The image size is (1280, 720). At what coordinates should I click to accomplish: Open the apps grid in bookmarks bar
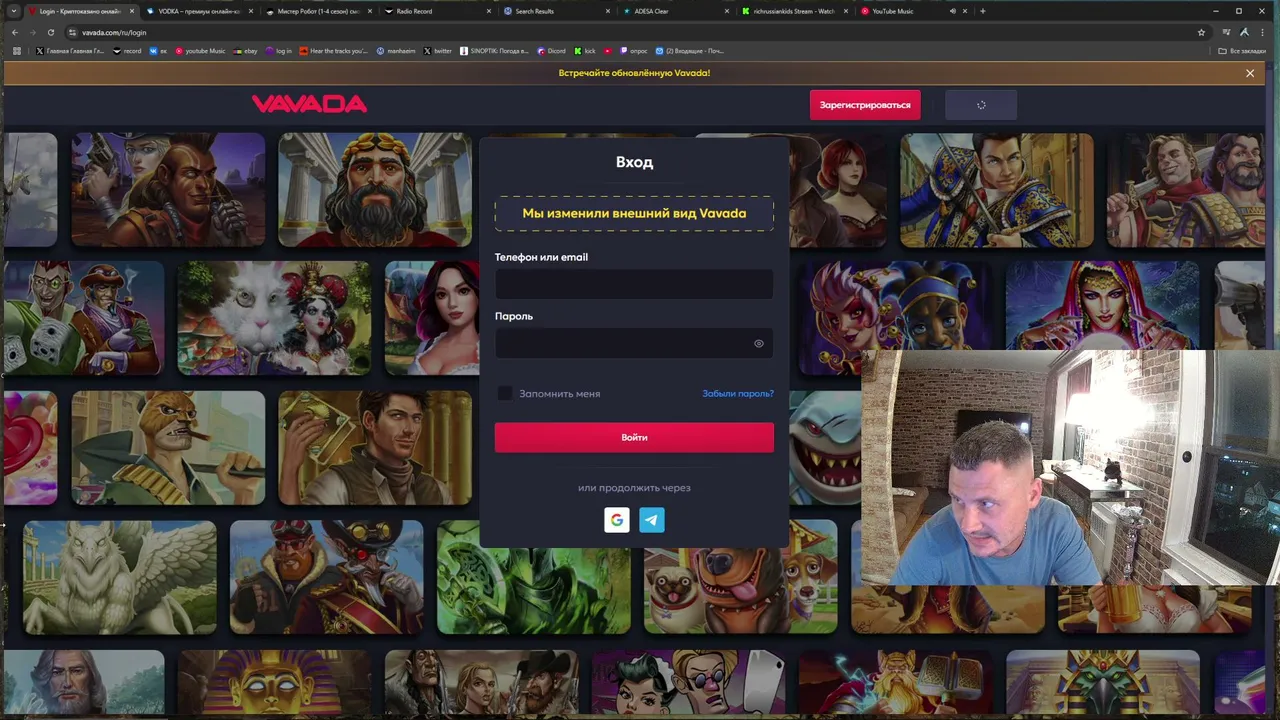coord(16,51)
